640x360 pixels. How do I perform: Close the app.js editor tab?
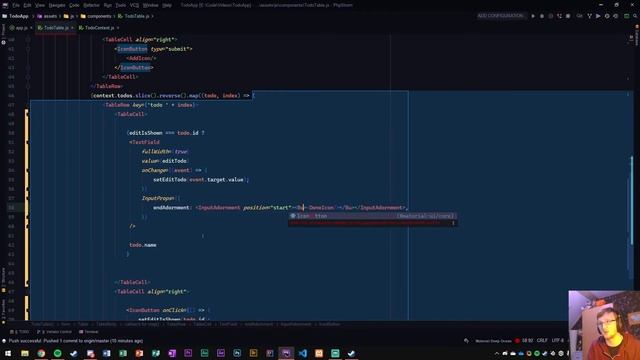(31, 28)
